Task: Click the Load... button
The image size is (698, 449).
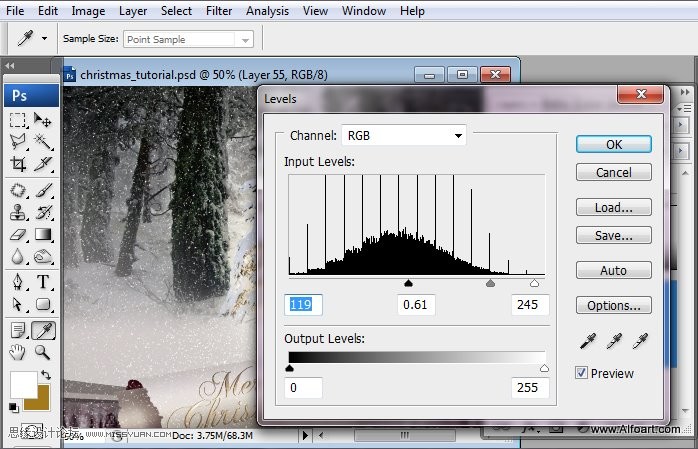Action: click(x=614, y=207)
